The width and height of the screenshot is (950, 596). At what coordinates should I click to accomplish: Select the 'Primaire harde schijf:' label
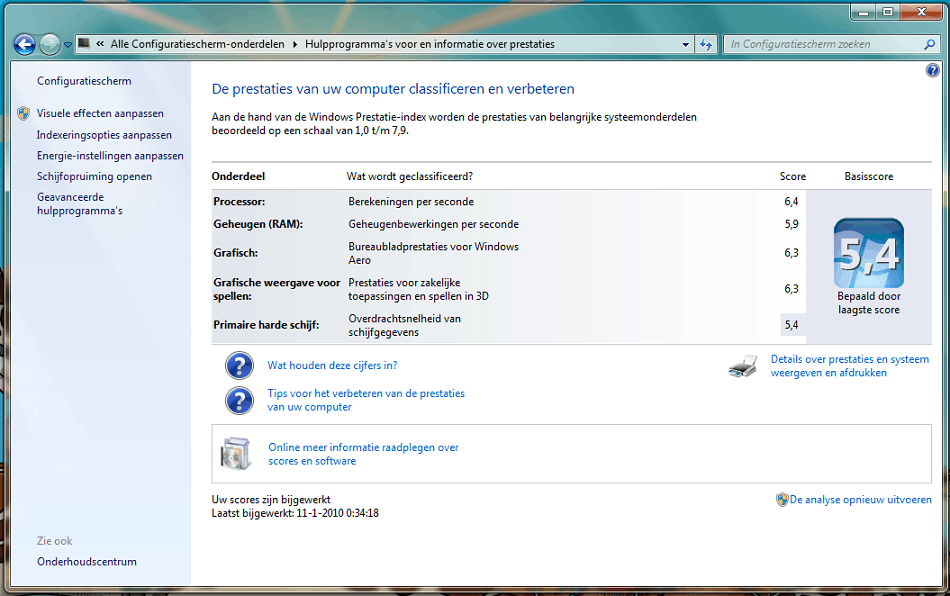266,325
